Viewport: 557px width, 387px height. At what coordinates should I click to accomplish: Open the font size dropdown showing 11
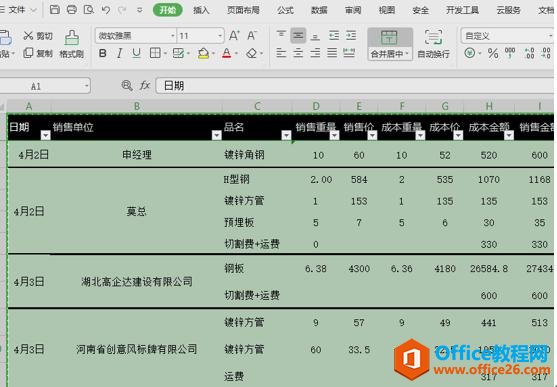[220, 36]
